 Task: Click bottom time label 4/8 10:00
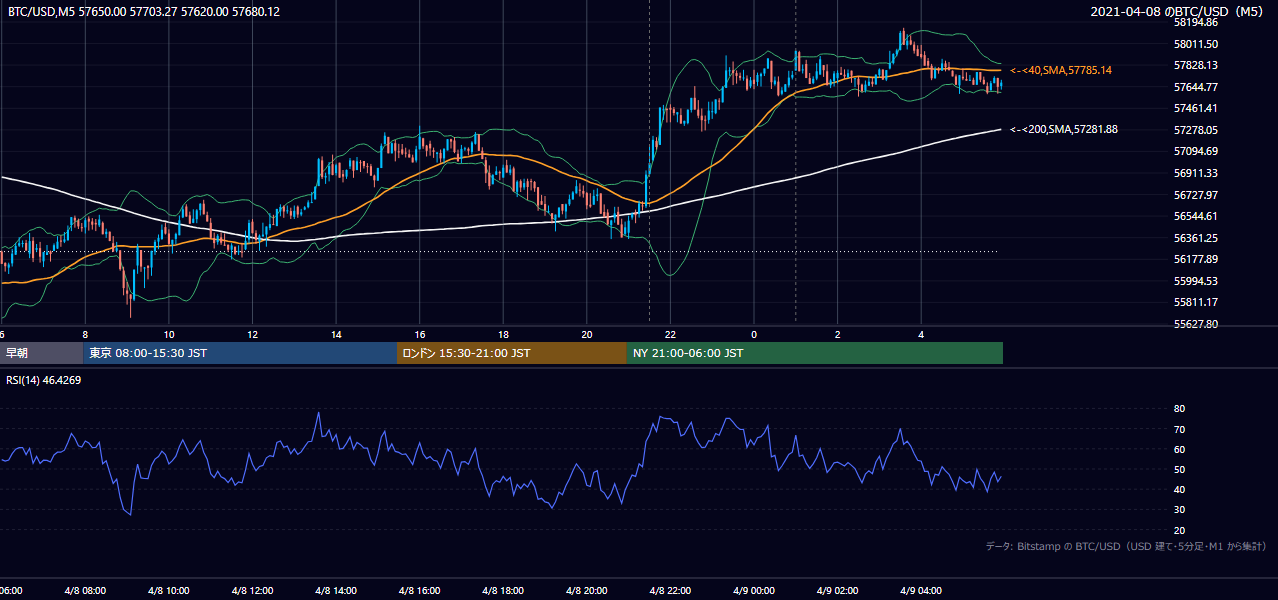(169, 591)
